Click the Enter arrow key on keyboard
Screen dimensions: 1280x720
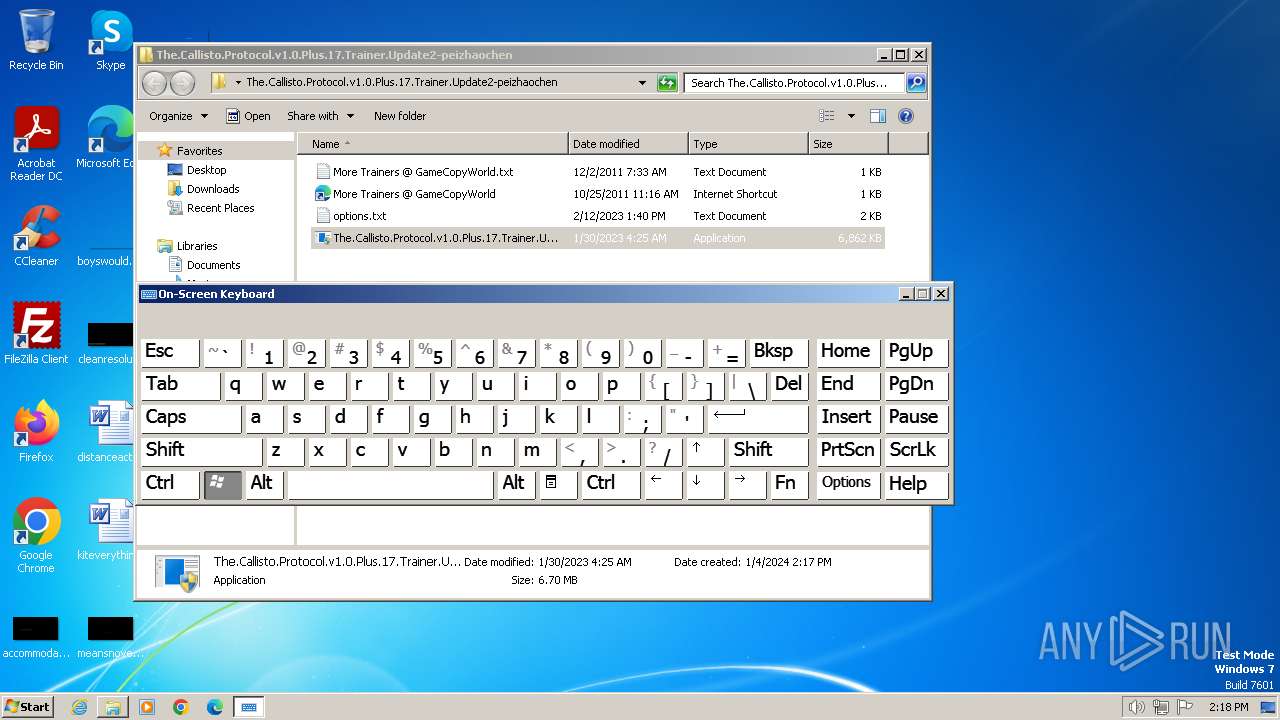757,418
